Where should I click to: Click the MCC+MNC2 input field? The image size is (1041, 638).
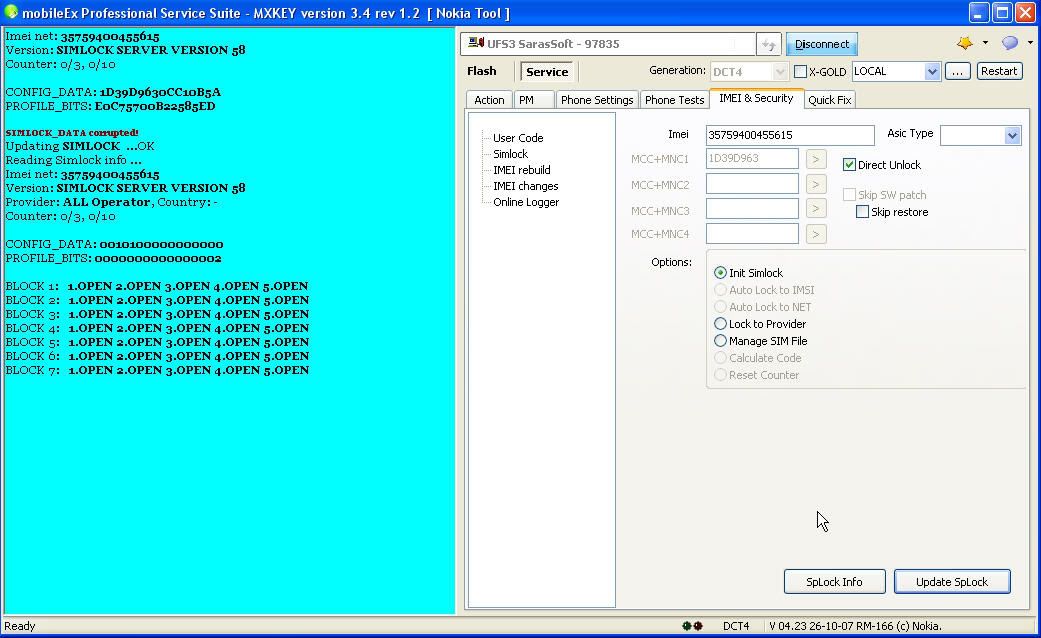(752, 184)
